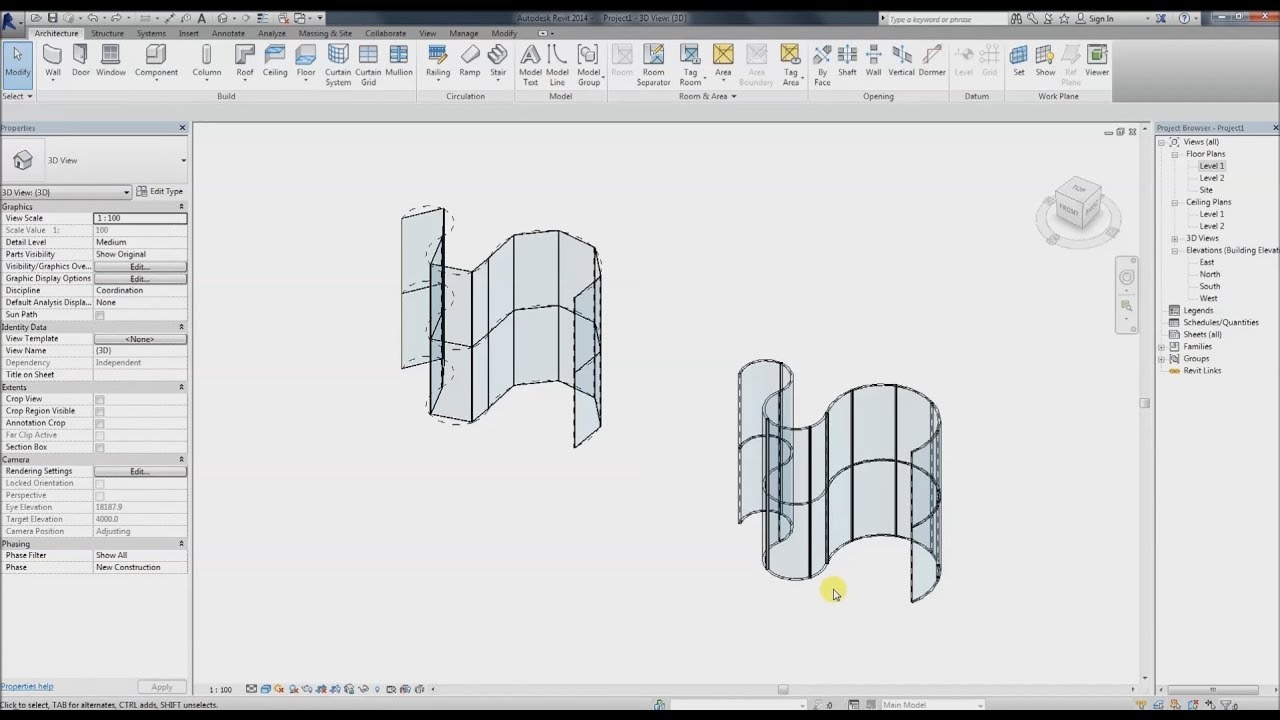The image size is (1280, 720).
Task: Click the Model Line tool
Action: 558,66
